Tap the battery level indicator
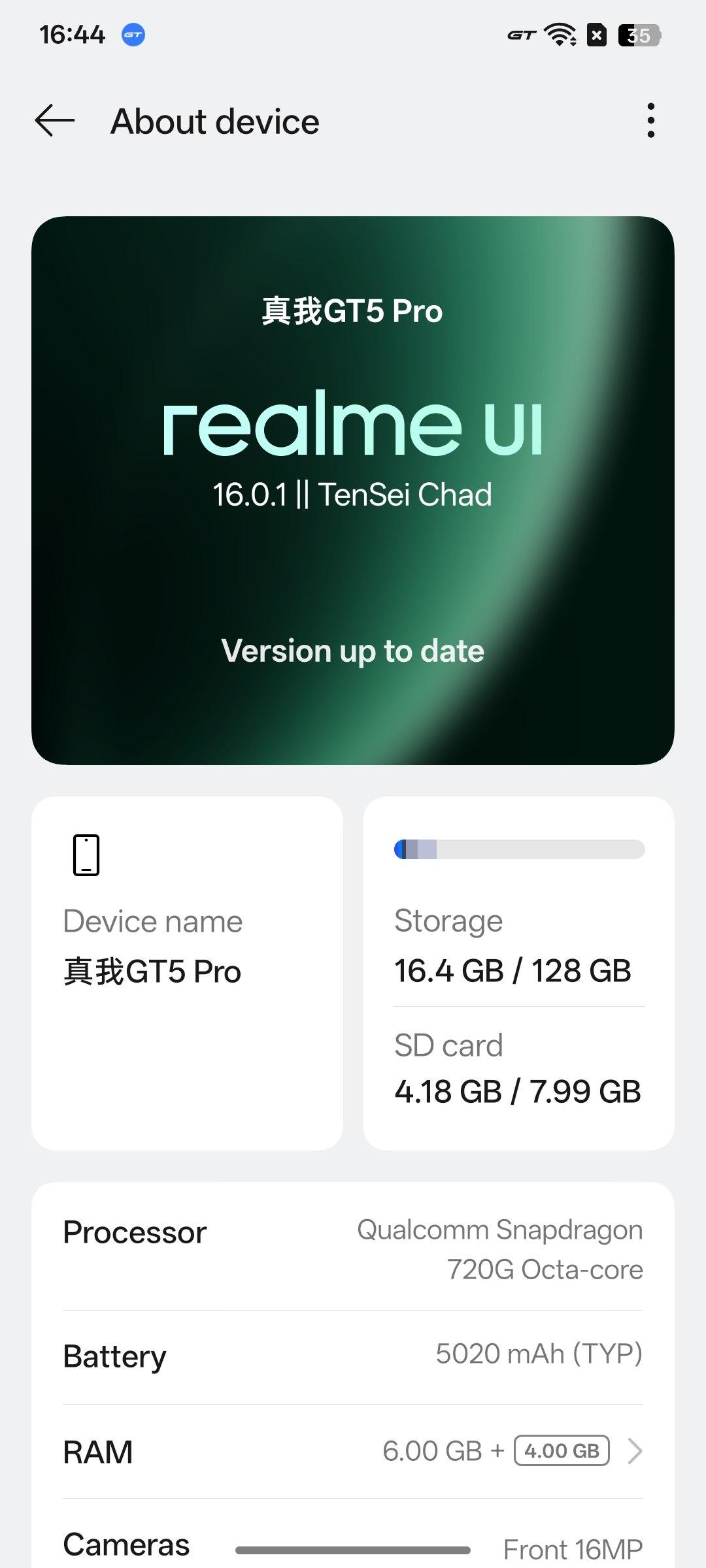The image size is (706, 1568). click(x=639, y=35)
